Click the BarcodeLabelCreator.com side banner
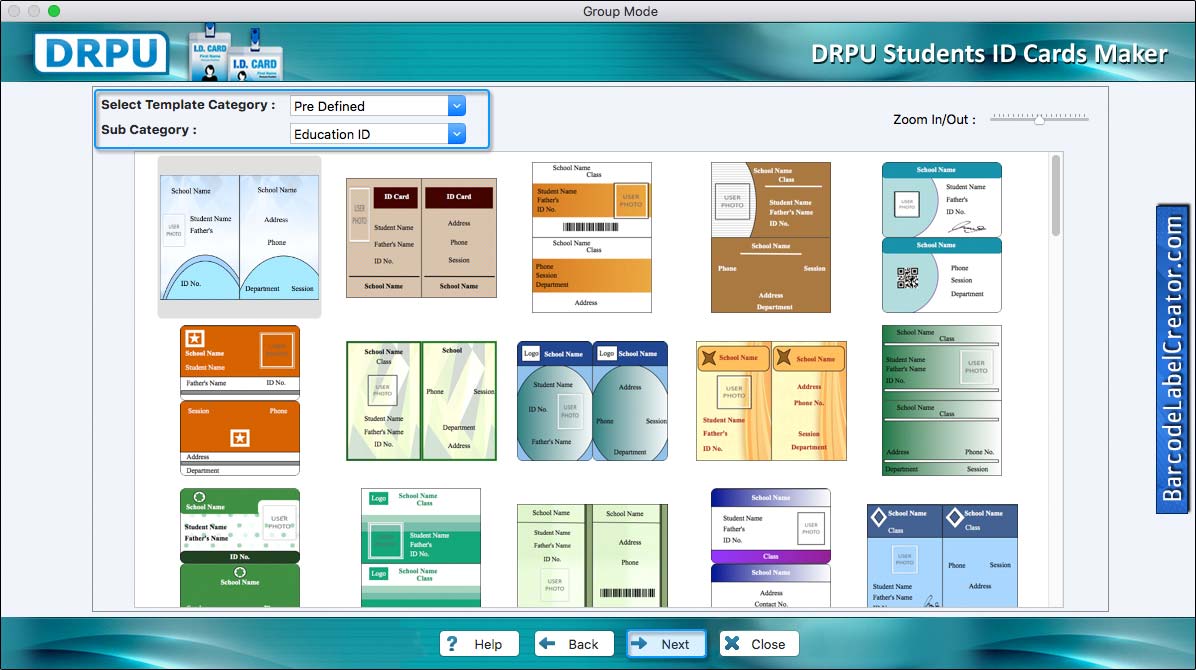Image resolution: width=1196 pixels, height=670 pixels. (x=1172, y=359)
